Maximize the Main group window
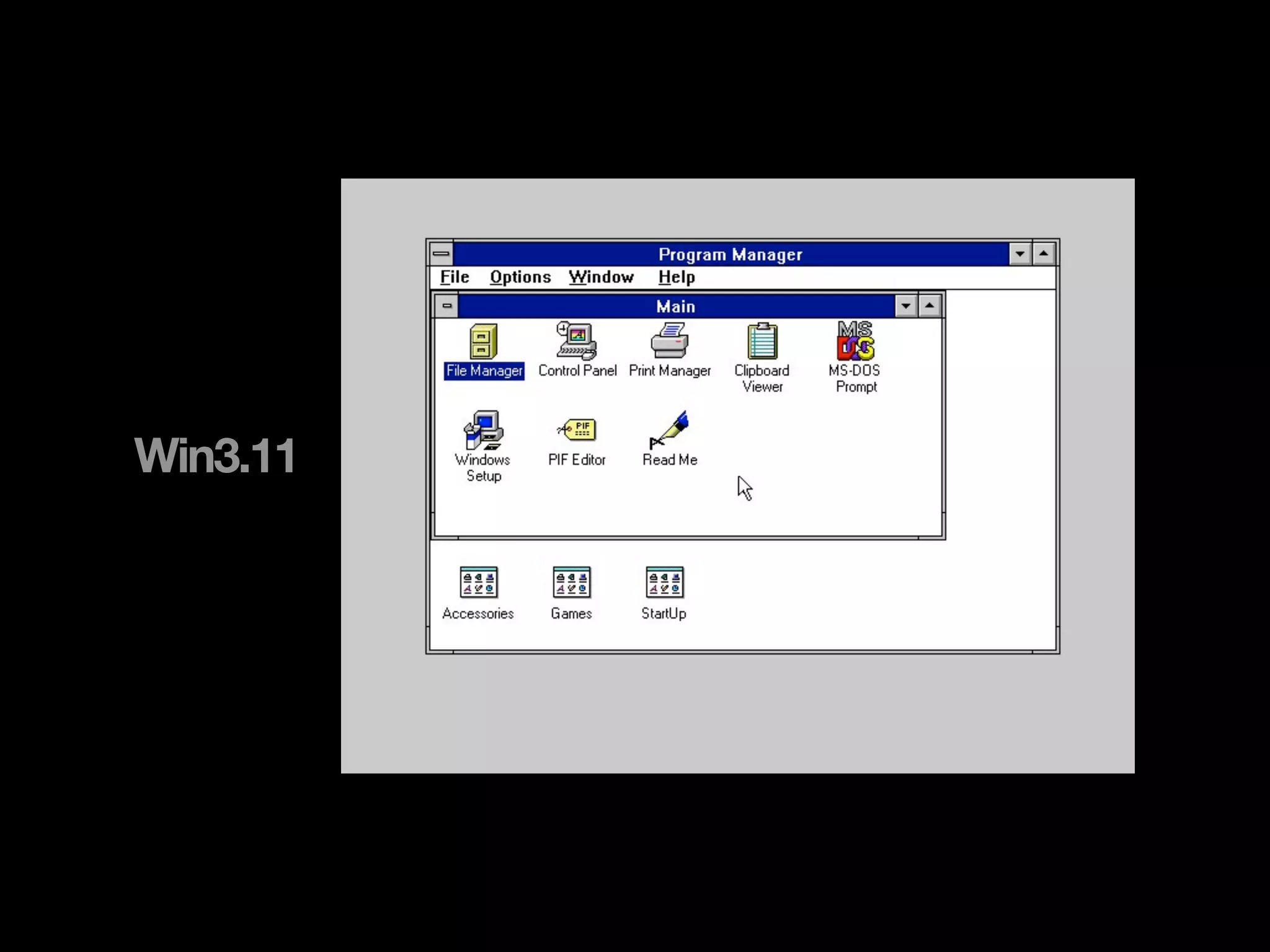This screenshot has height=952, width=1270. pyautogui.click(x=929, y=306)
